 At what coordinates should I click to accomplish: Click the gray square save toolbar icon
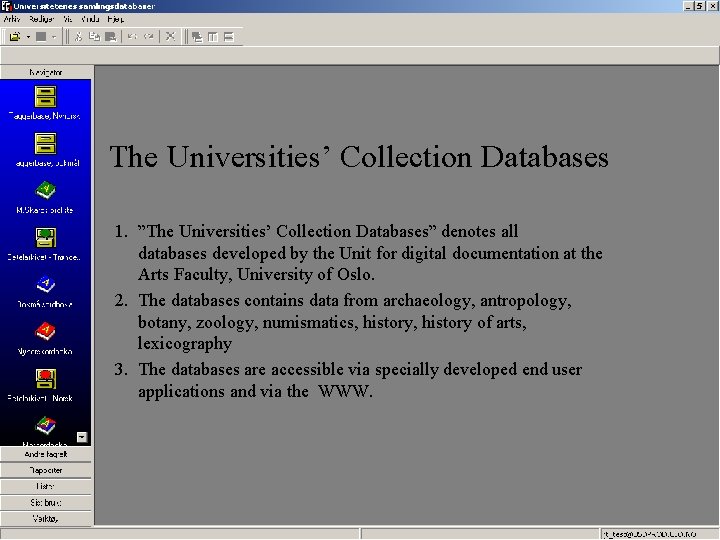(41, 37)
